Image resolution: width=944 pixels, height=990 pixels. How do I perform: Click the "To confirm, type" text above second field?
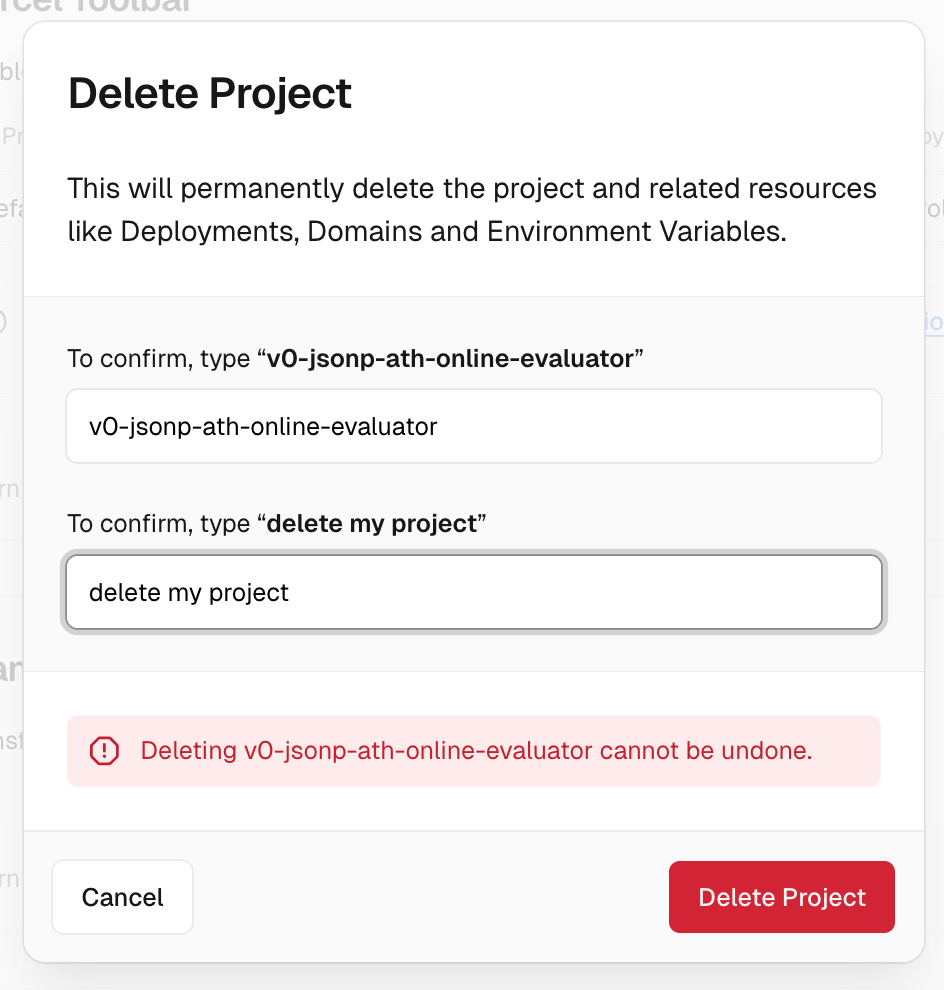[x=160, y=524]
